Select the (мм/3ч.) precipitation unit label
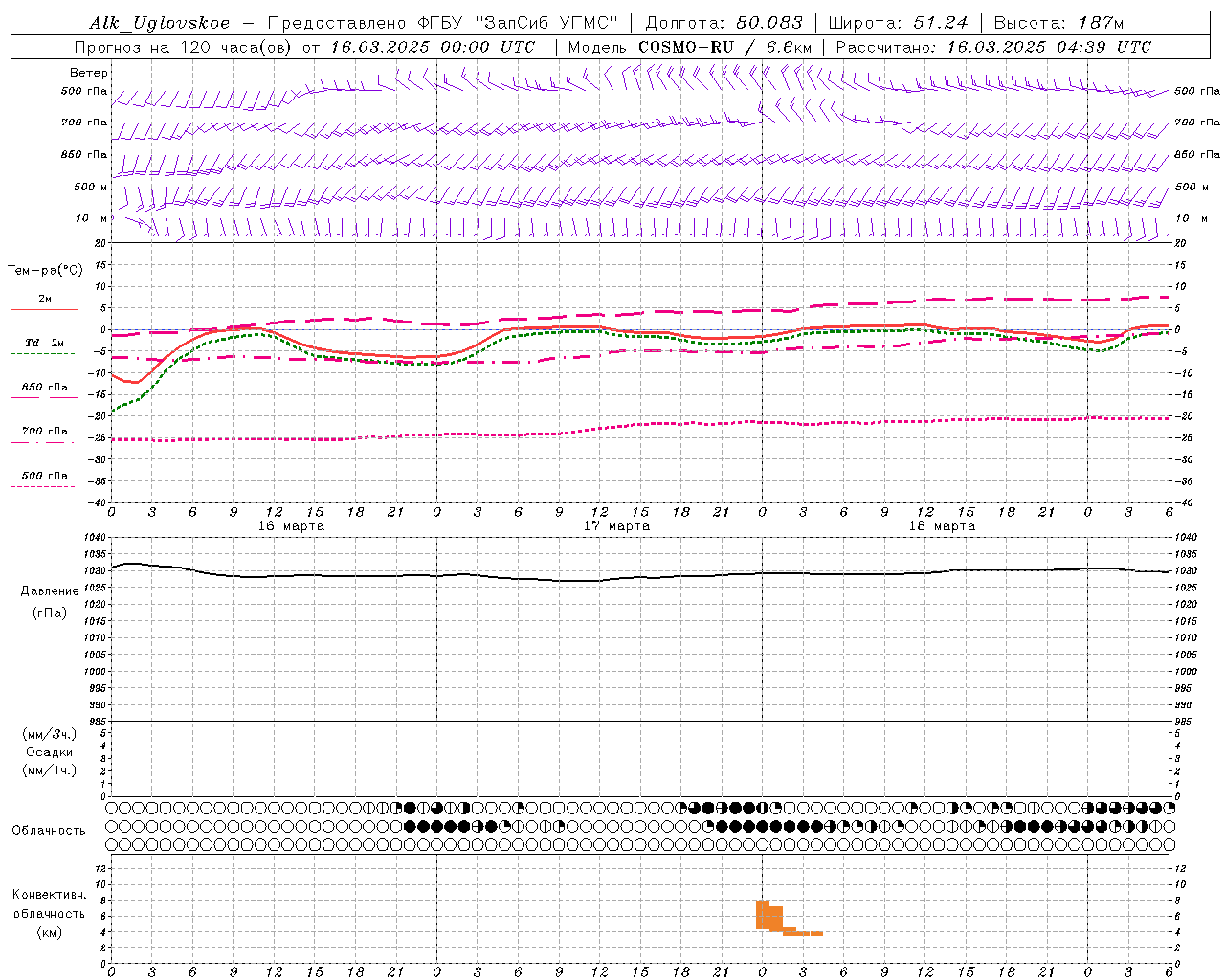Viewport: 1225px width, 980px height. pos(50,734)
